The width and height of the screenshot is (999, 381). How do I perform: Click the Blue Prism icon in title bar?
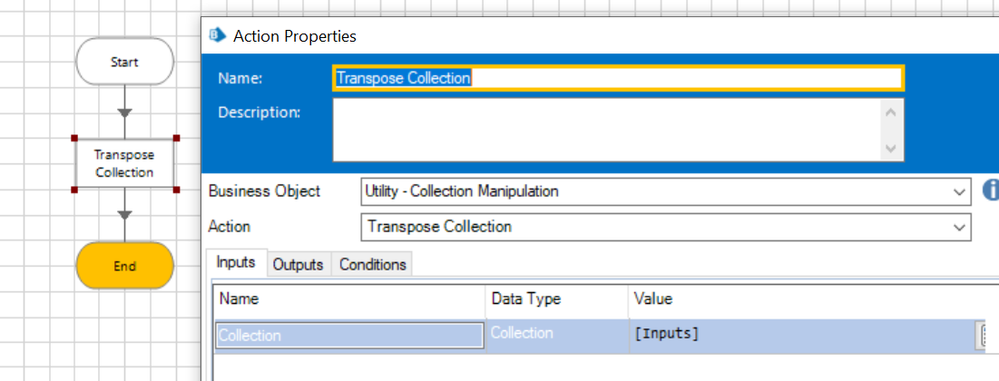[218, 36]
